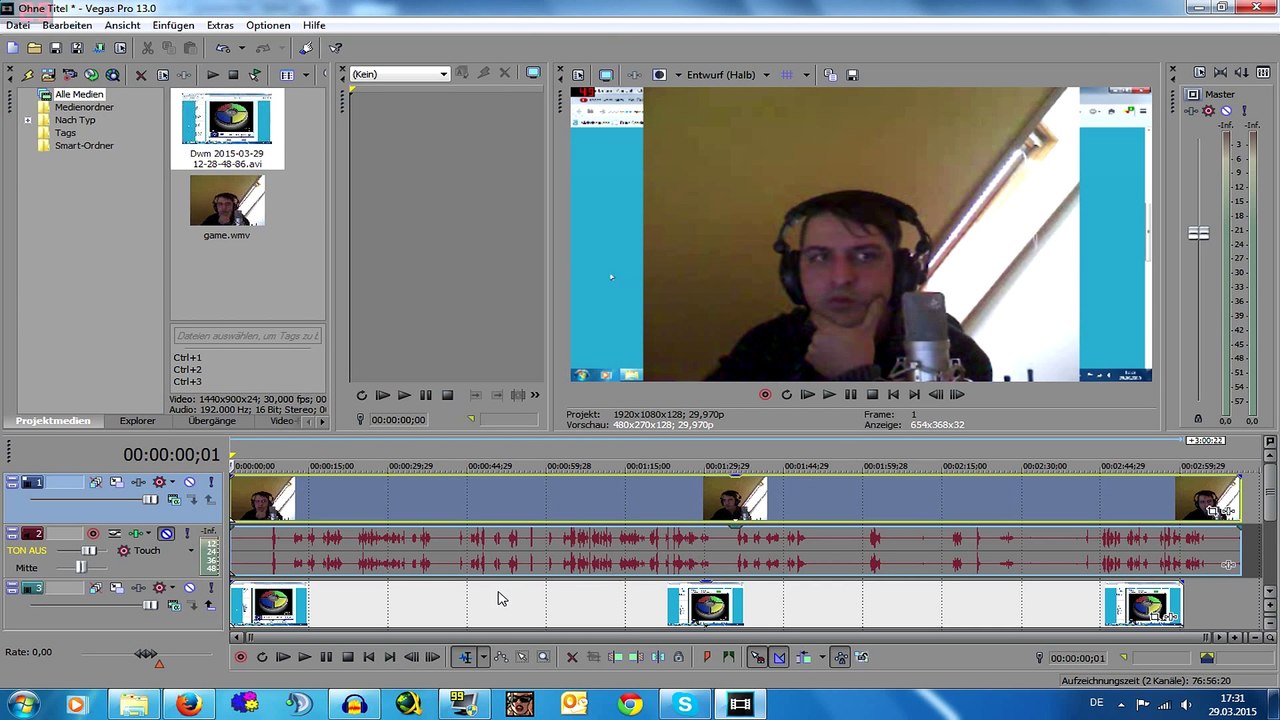Viewport: 1280px width, 720px height.
Task: Open views dropdown arrow in Project Media
Action: coord(305,75)
